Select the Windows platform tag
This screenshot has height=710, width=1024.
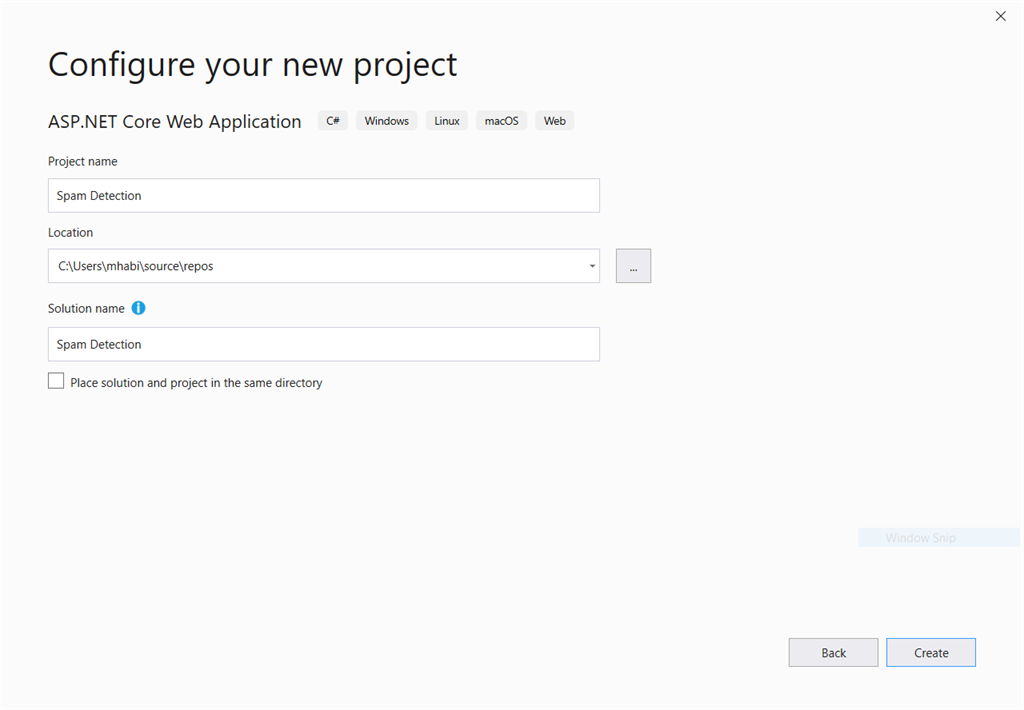click(386, 121)
